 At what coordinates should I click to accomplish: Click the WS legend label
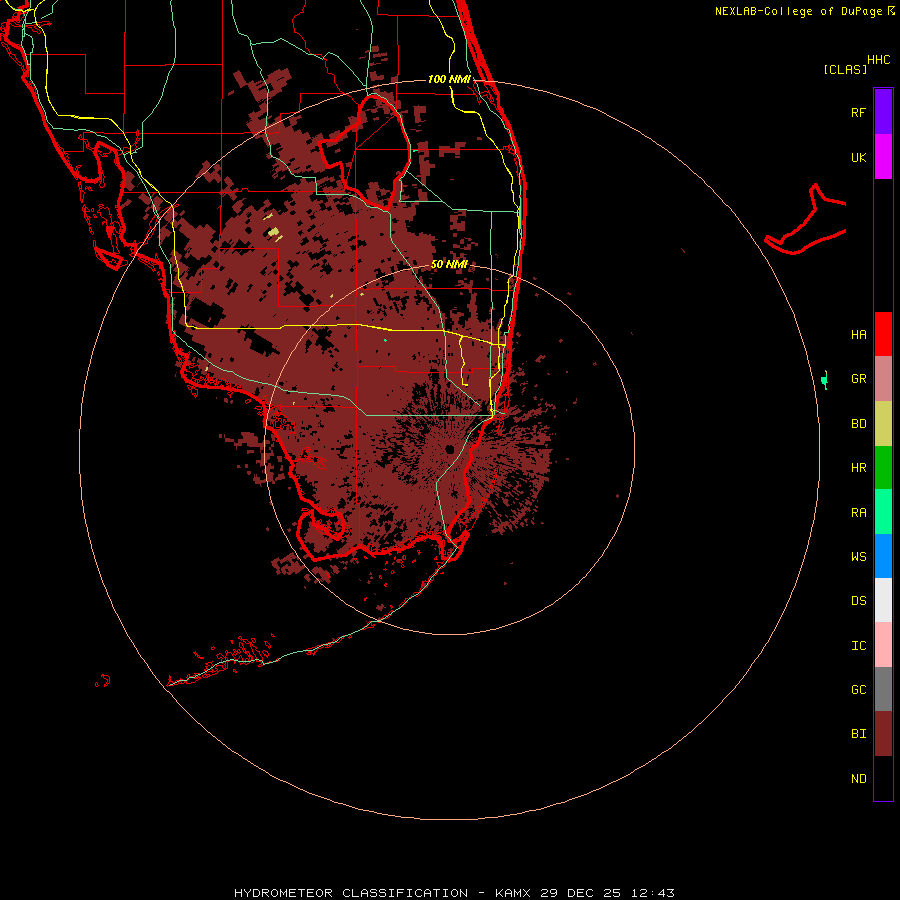858,557
